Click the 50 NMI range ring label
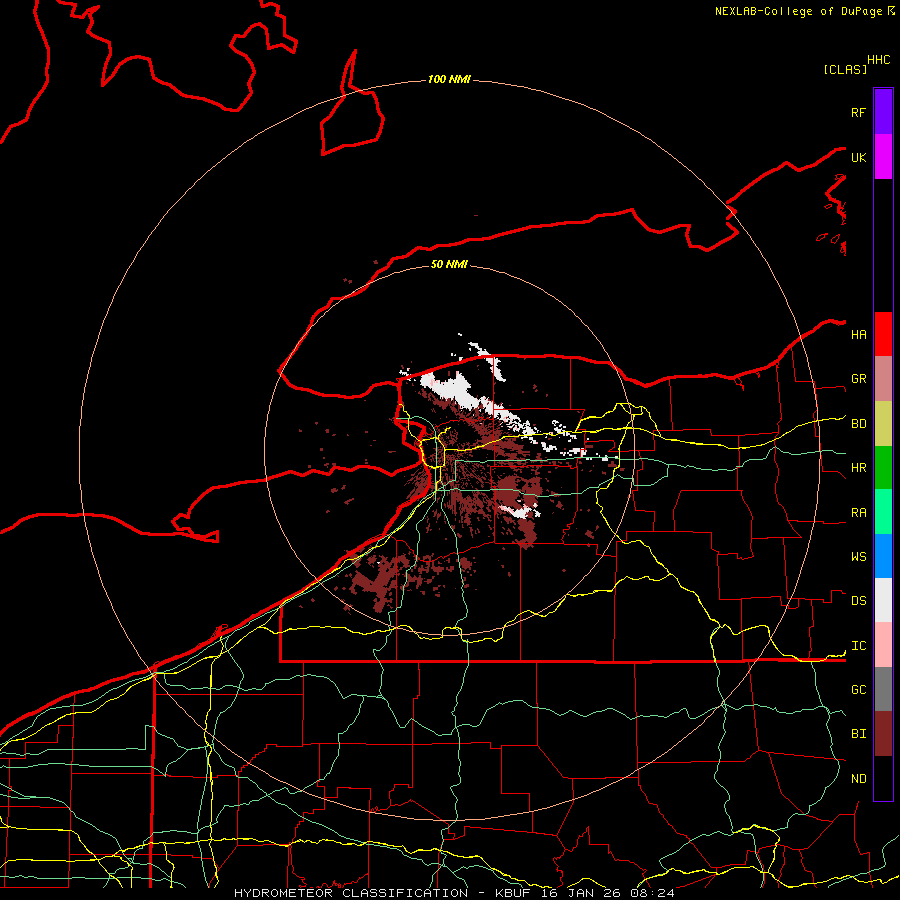The width and height of the screenshot is (900, 900). [449, 264]
